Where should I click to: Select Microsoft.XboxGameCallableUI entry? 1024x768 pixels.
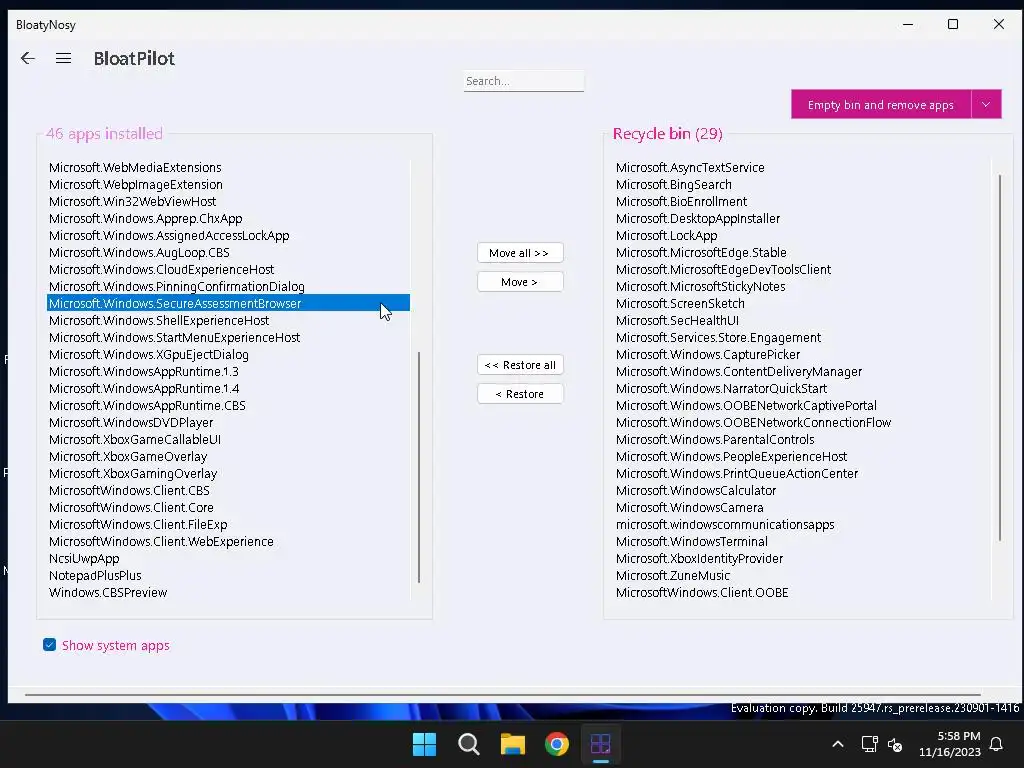click(x=228, y=439)
